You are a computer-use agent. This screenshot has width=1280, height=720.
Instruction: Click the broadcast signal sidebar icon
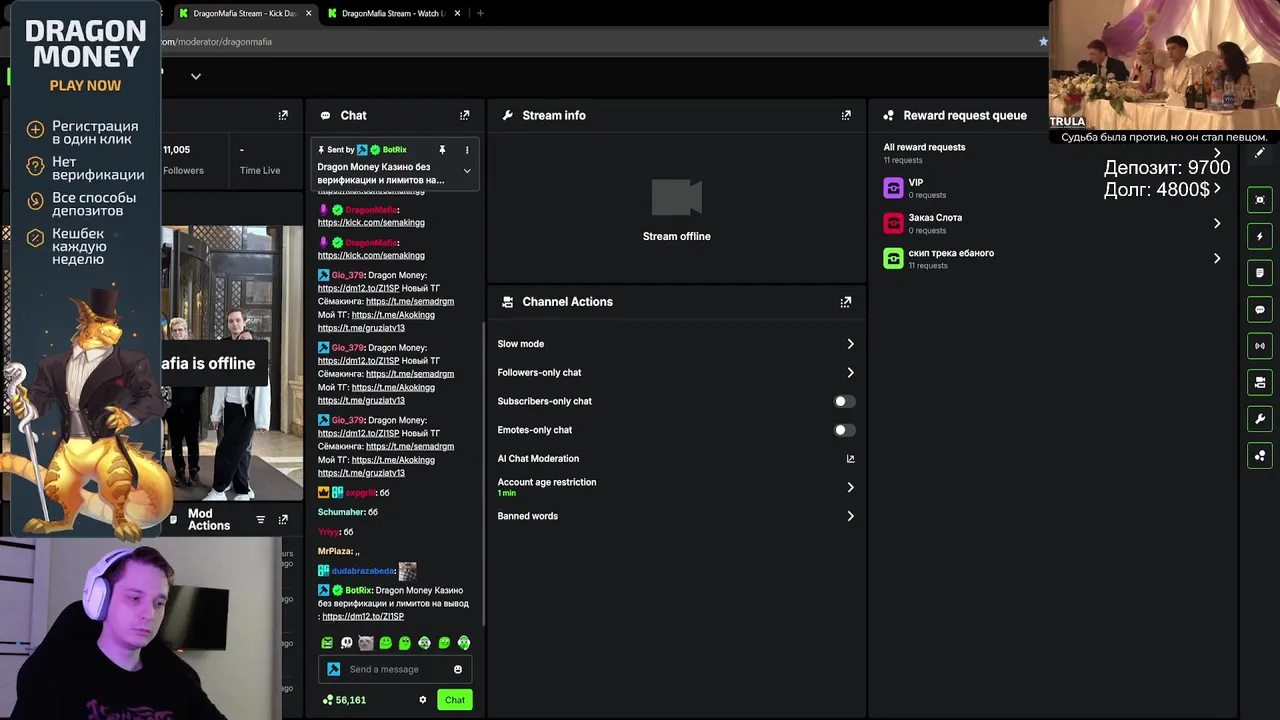coord(1260,346)
